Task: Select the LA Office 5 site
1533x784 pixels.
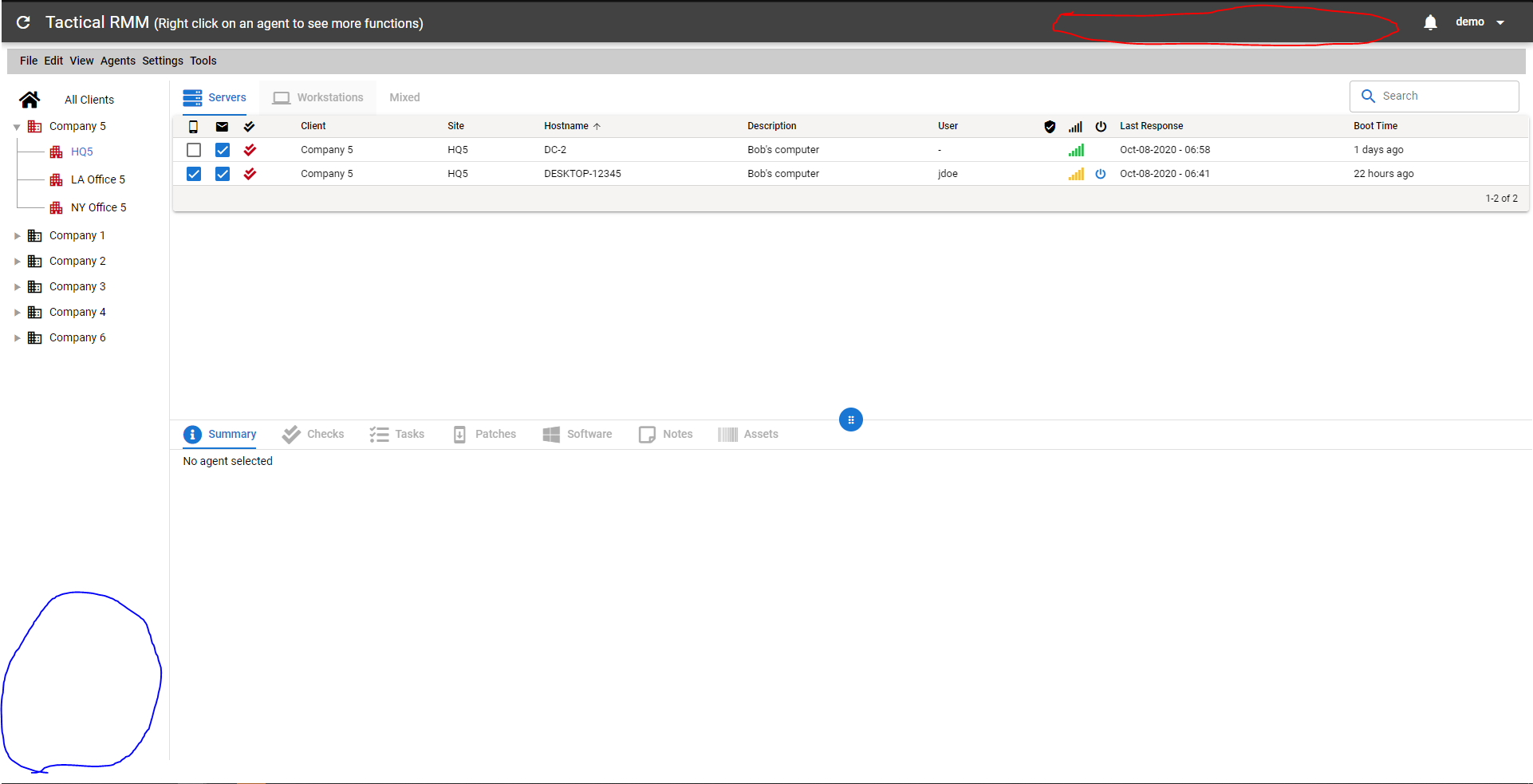Action: pyautogui.click(x=98, y=179)
